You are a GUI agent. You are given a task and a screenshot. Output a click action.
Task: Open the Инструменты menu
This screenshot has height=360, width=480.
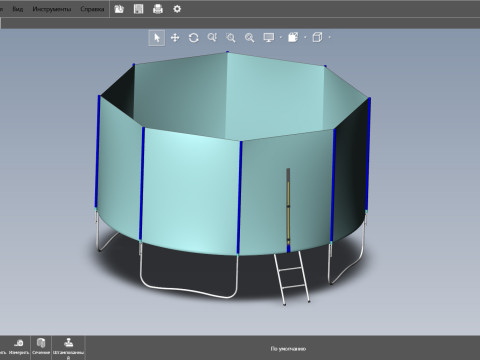pyautogui.click(x=52, y=9)
